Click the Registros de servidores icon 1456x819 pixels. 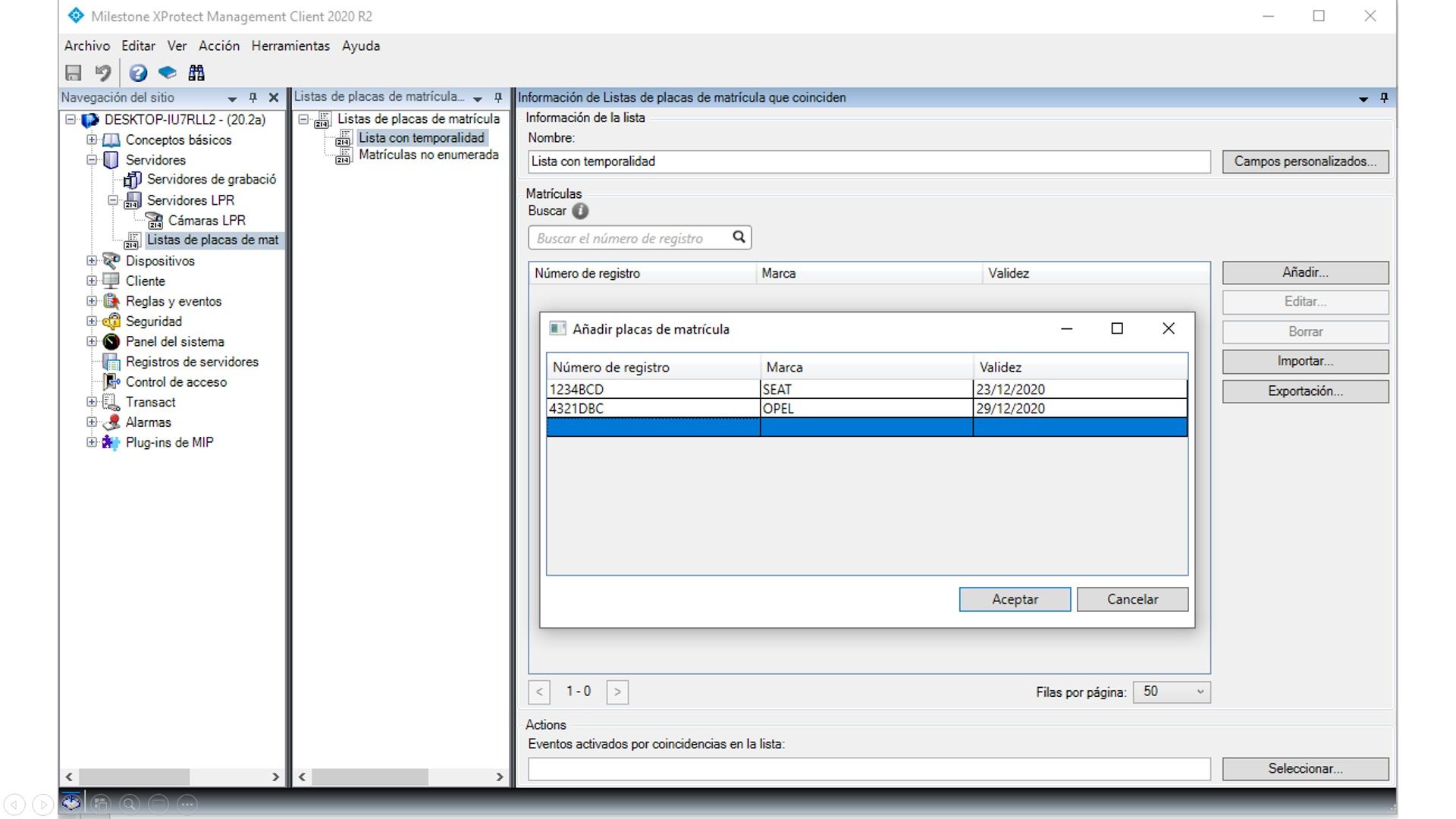111,362
